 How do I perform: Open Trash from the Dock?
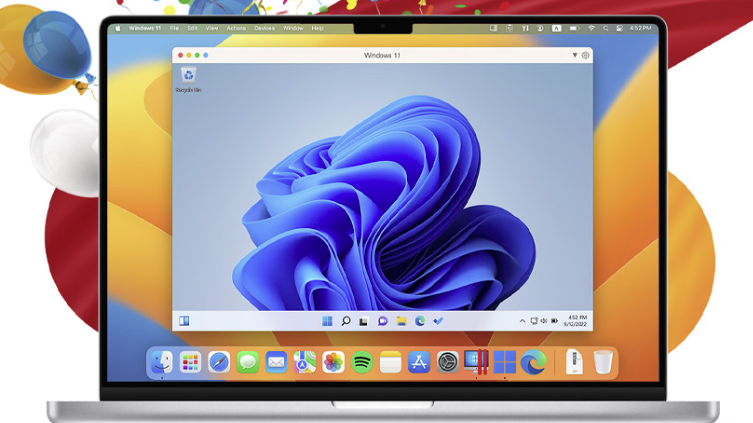[x=603, y=362]
